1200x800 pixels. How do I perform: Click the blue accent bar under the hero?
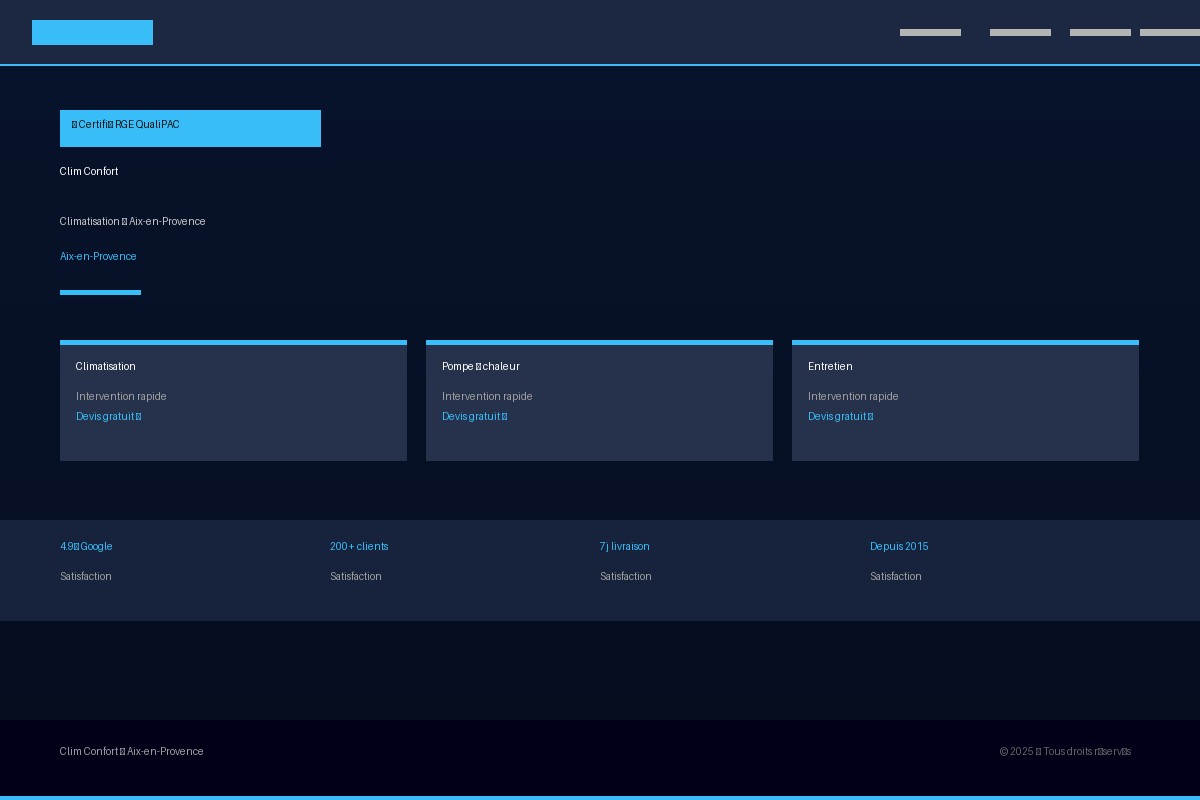pos(100,292)
